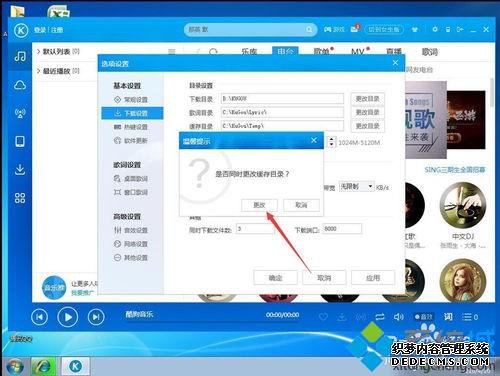
Task: Select 其他设置 in options dialog
Action: click(131, 258)
